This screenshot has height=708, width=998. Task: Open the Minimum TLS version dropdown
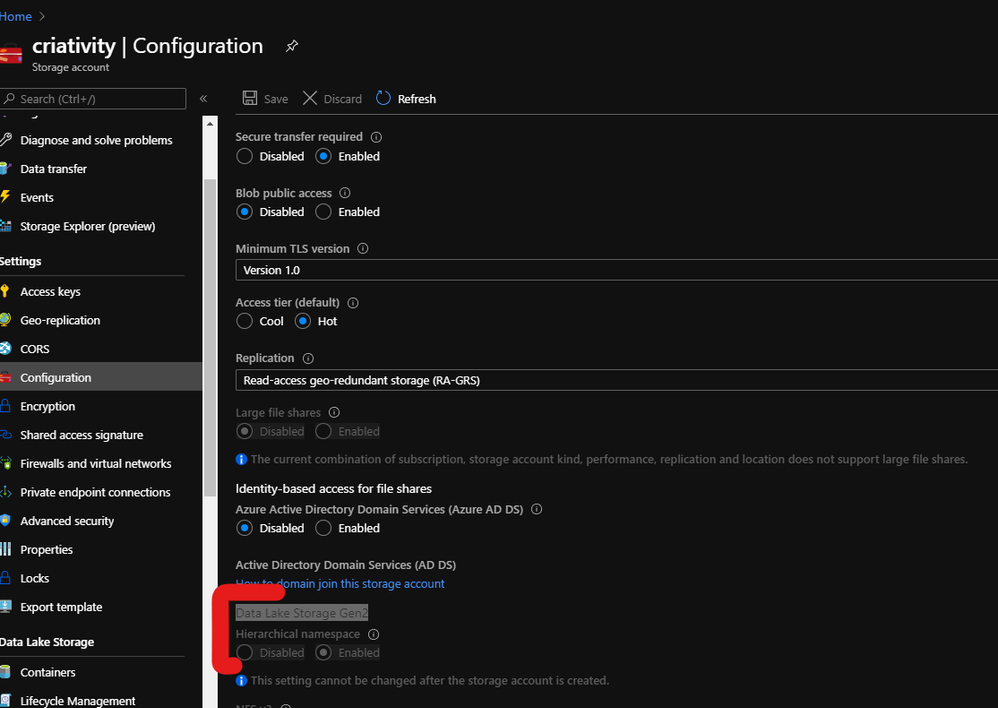click(616, 270)
